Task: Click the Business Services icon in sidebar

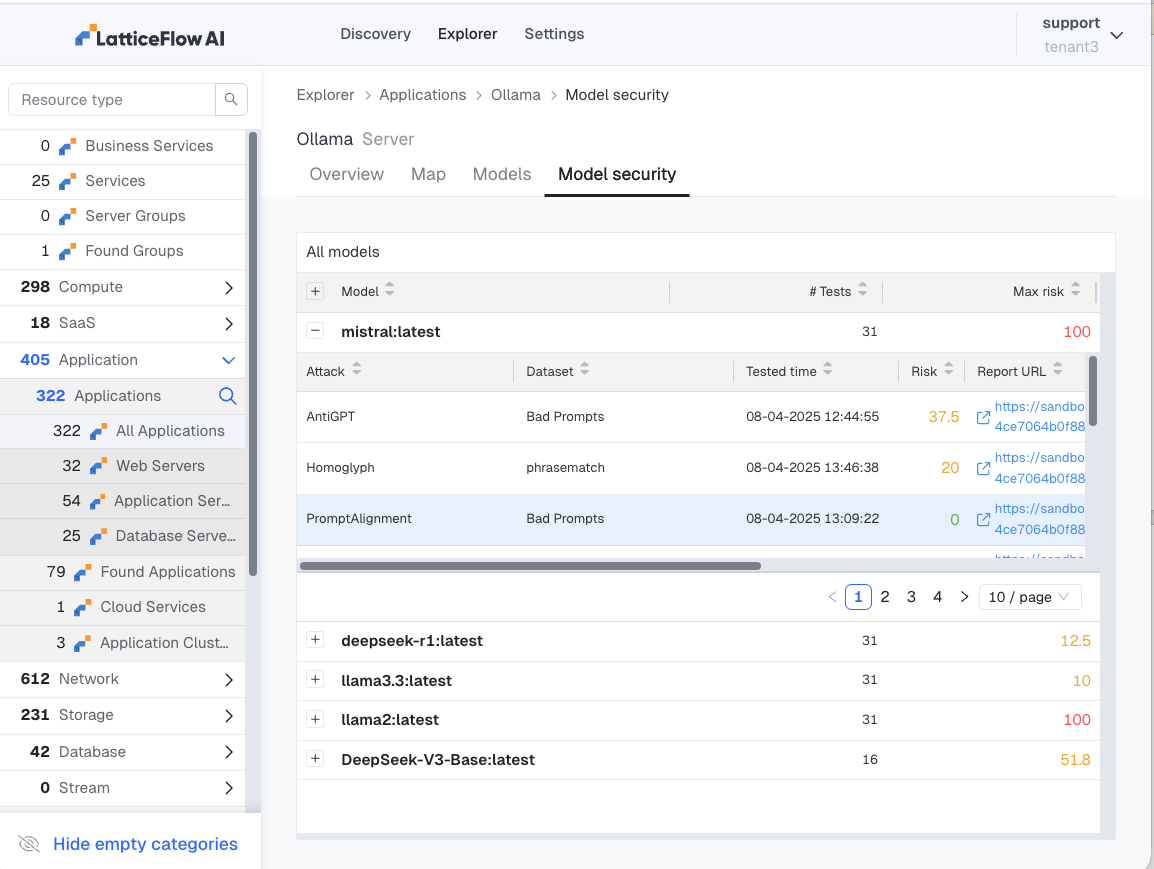Action: pos(67,146)
